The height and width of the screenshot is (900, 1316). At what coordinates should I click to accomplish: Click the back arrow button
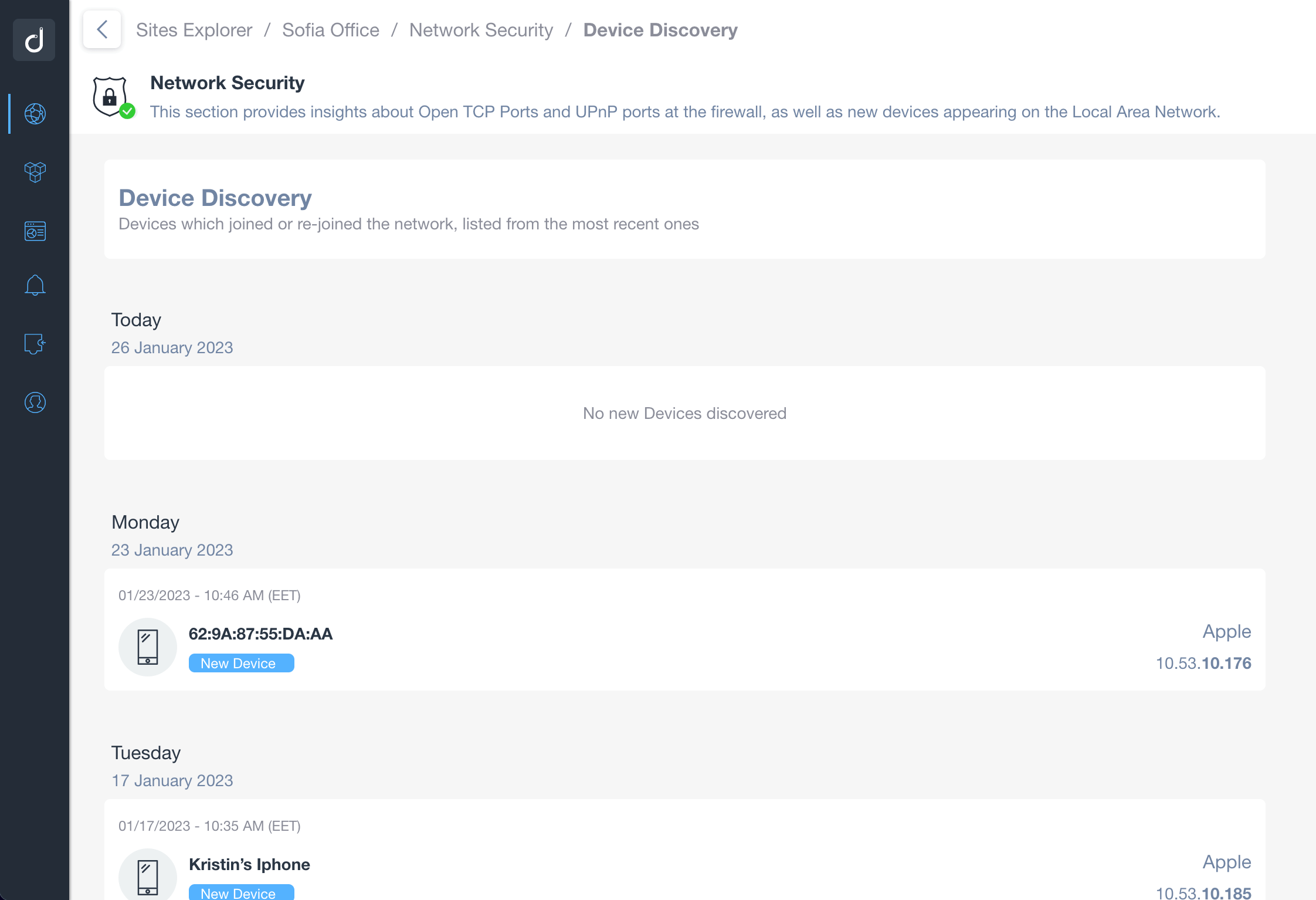coord(101,29)
